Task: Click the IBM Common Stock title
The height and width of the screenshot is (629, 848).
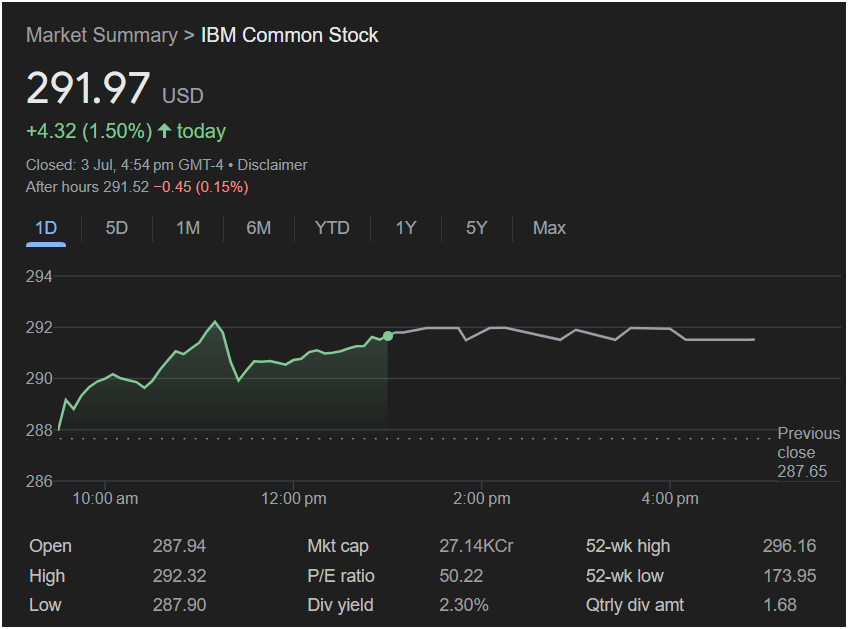Action: (289, 35)
